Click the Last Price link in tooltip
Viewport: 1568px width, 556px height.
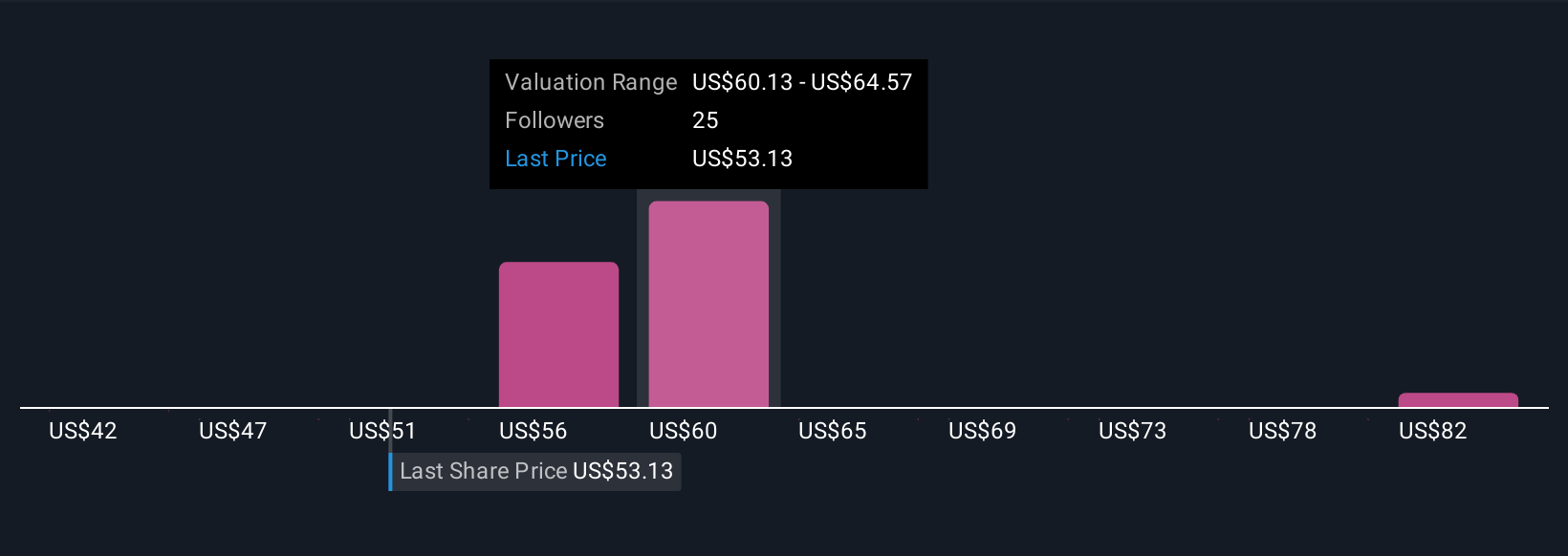coord(555,159)
